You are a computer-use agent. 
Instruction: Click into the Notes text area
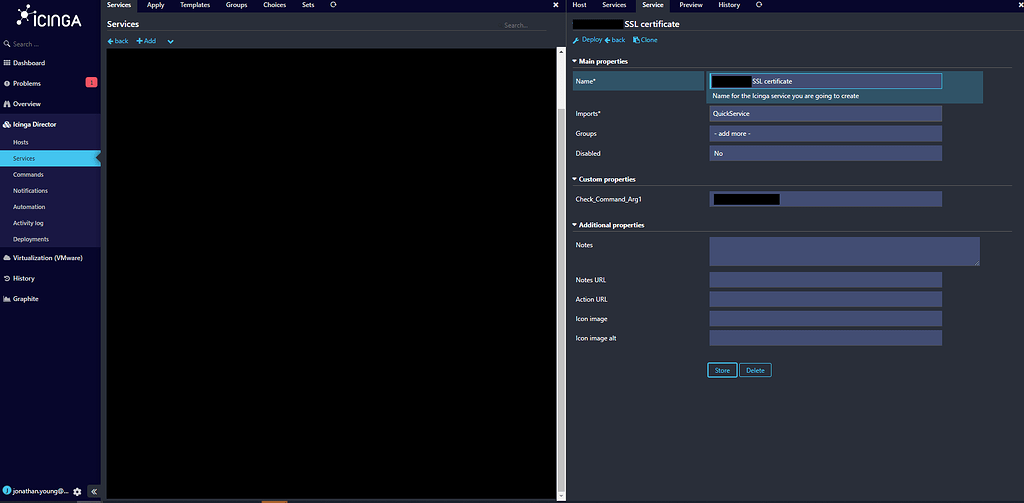tap(844, 252)
